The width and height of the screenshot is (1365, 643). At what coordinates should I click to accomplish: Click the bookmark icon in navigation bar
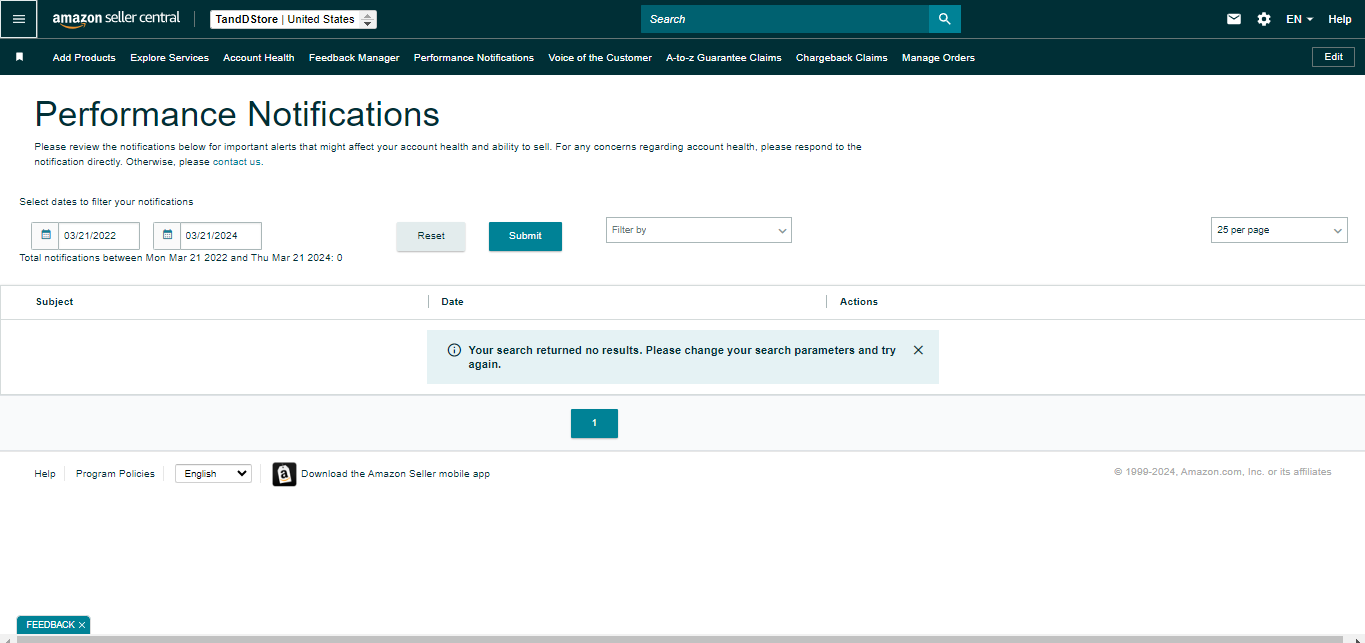coord(19,57)
